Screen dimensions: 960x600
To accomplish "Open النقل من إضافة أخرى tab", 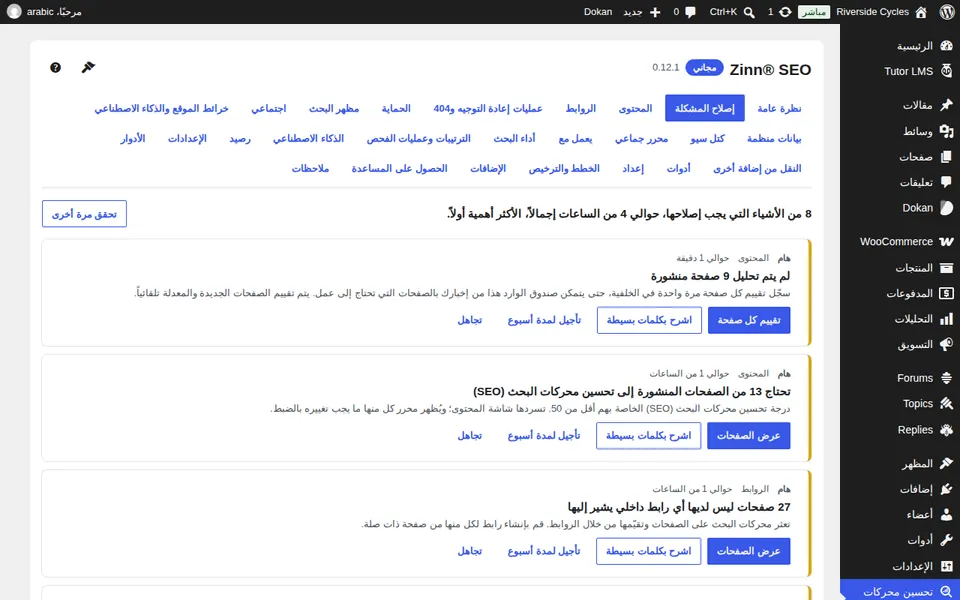I will click(757, 168).
